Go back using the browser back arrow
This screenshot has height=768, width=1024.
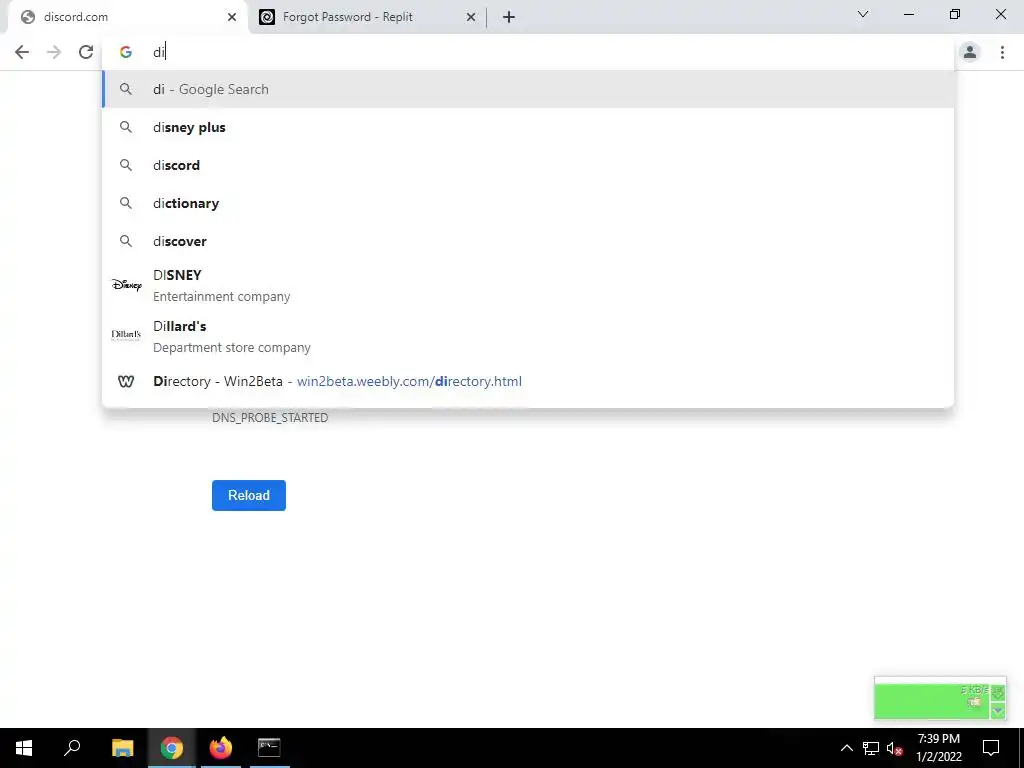(22, 52)
